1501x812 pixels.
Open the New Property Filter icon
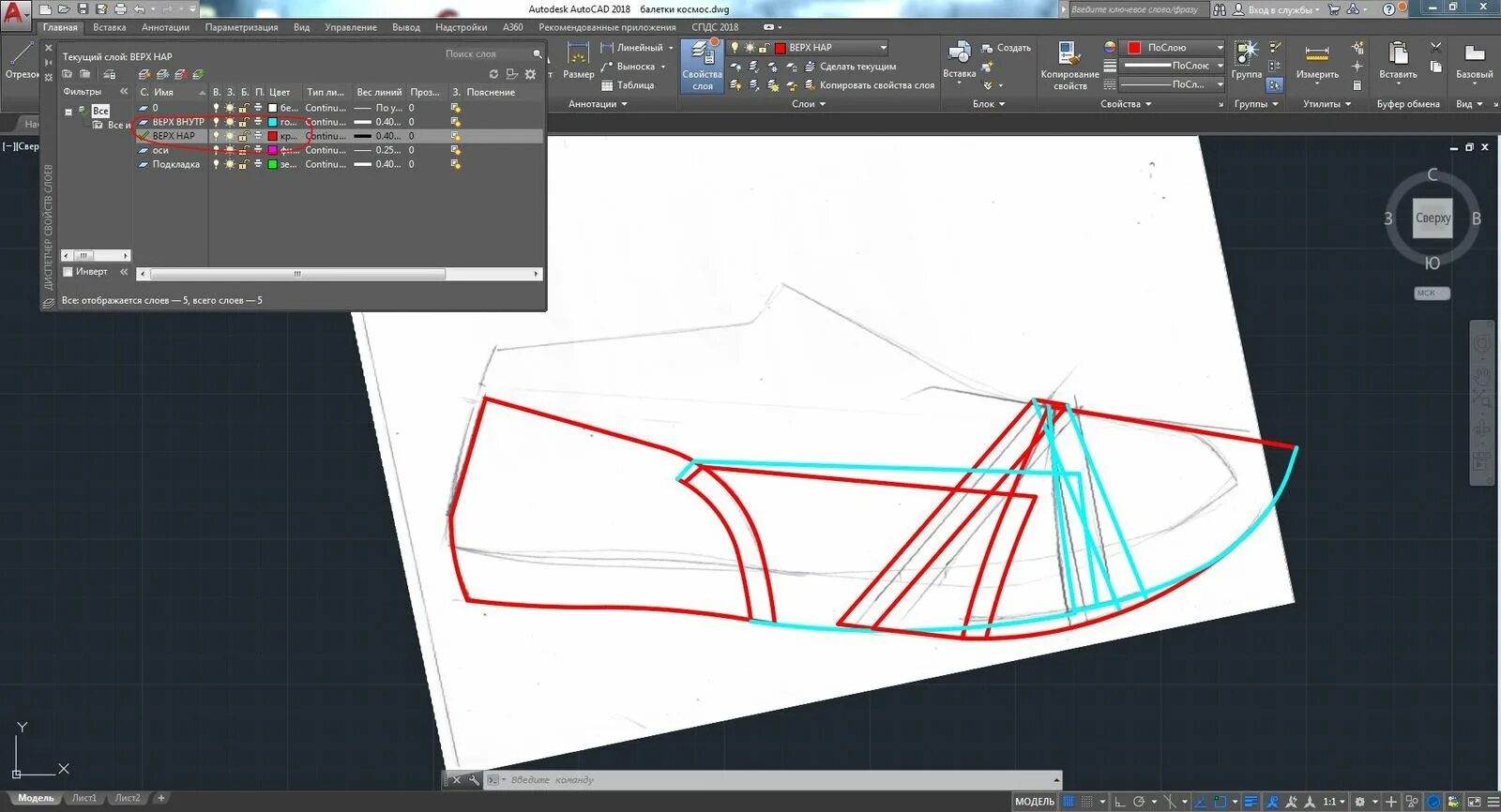click(x=67, y=74)
